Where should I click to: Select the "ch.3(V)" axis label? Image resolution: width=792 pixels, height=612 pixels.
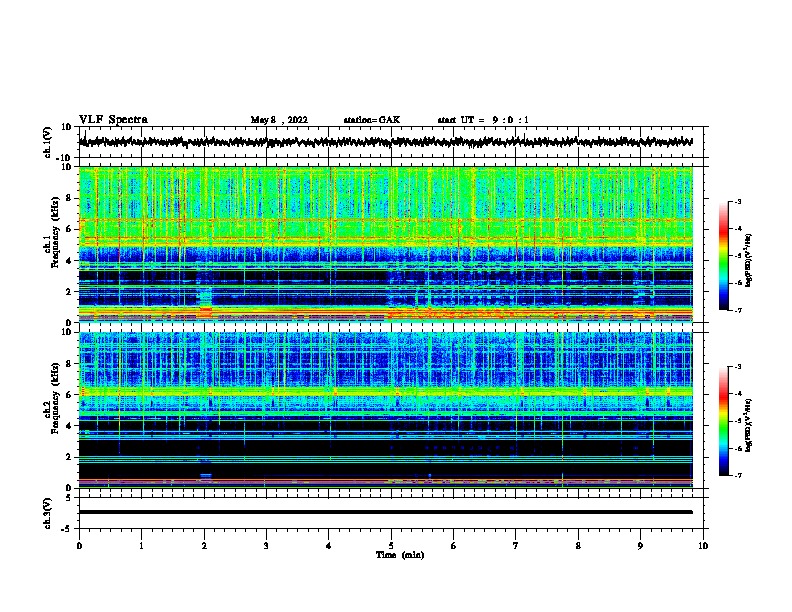tap(48, 513)
